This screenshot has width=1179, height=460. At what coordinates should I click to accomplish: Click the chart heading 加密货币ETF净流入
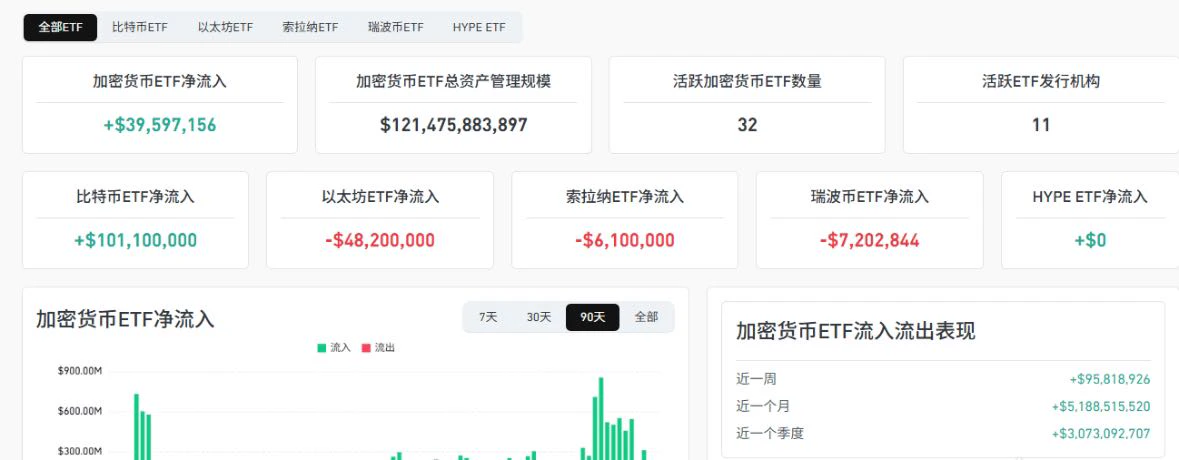pyautogui.click(x=125, y=319)
